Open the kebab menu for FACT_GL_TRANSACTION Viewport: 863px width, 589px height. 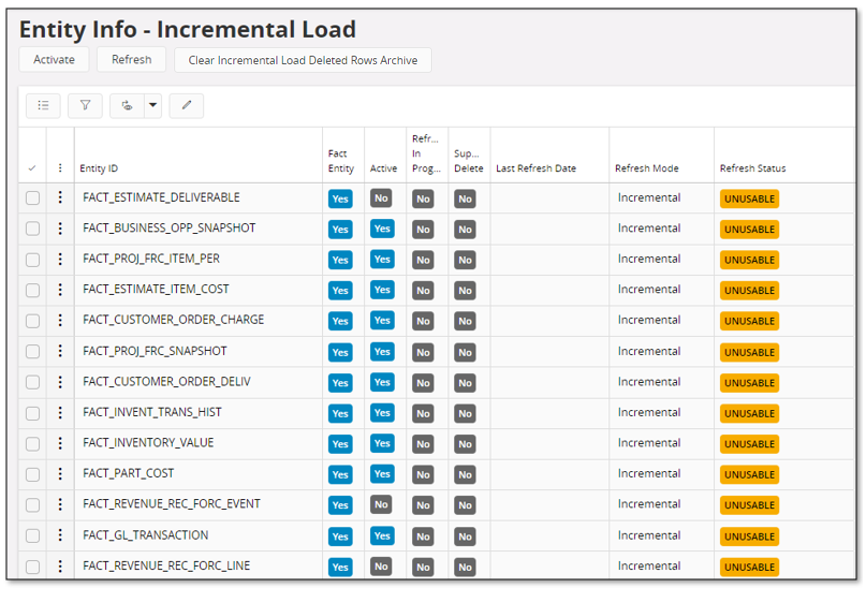coord(60,536)
